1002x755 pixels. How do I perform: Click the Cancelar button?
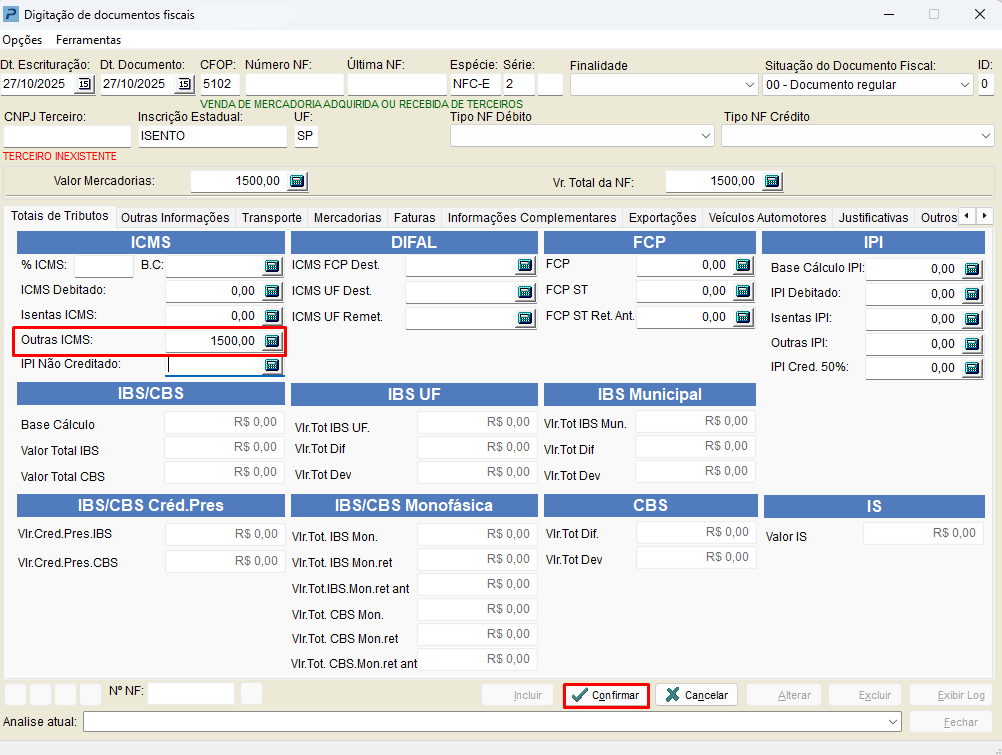pyautogui.click(x=697, y=695)
